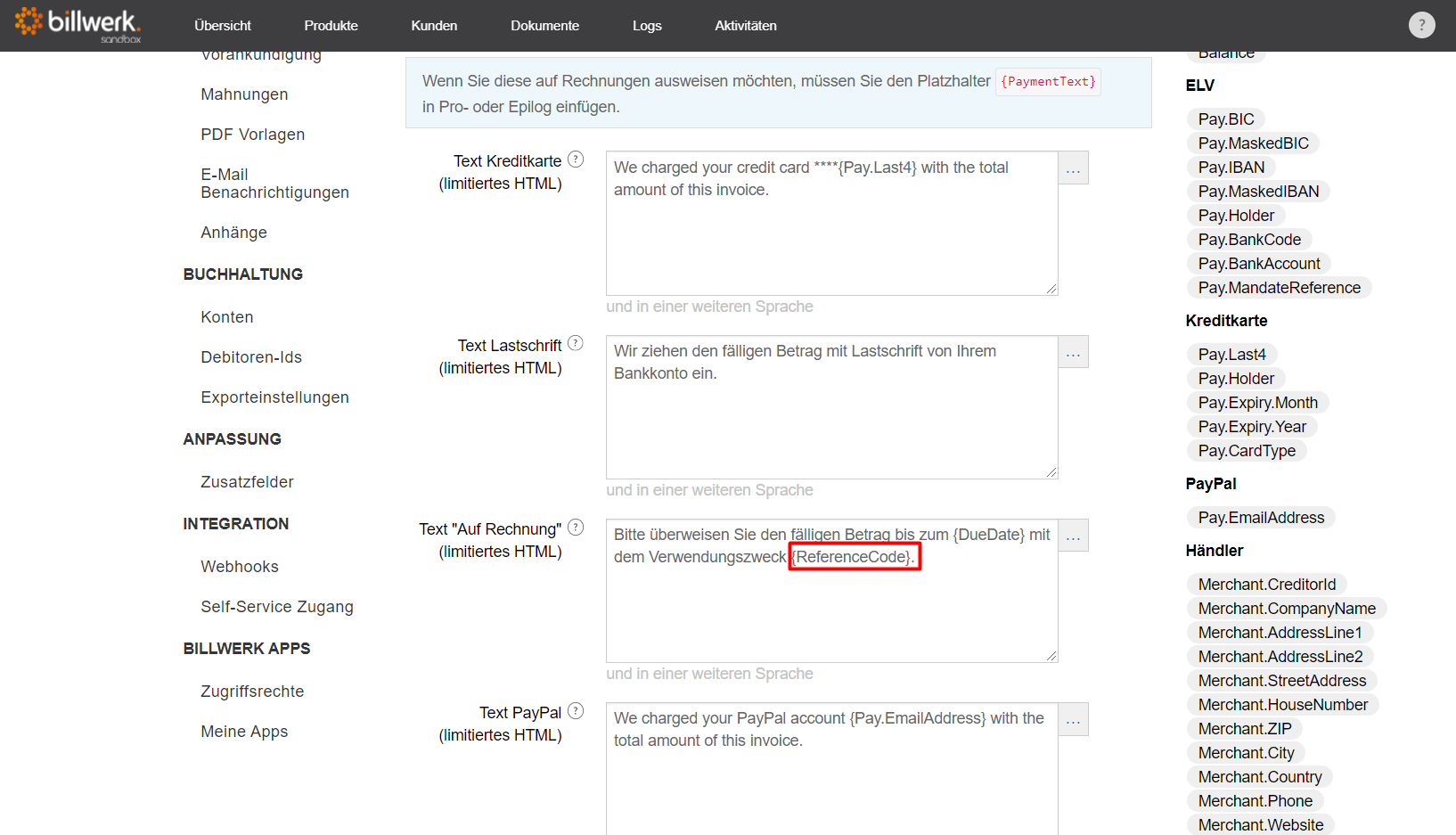Insert the Merchant.AddressLine1 placeholder tag
This screenshot has width=1456, height=835.
pos(1280,633)
